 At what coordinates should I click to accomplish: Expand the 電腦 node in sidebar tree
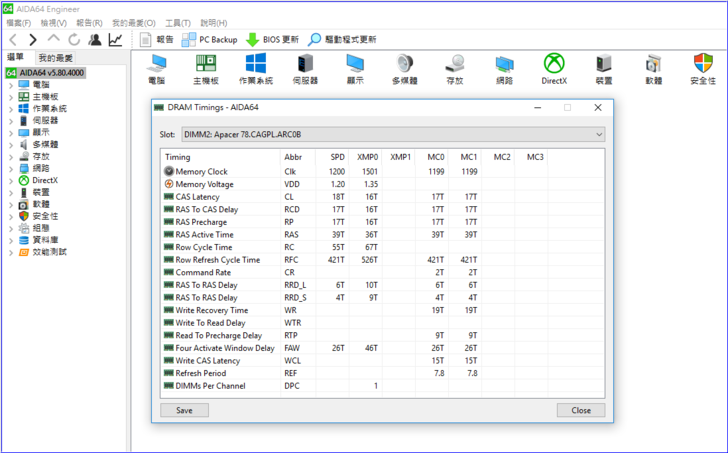pyautogui.click(x=10, y=85)
